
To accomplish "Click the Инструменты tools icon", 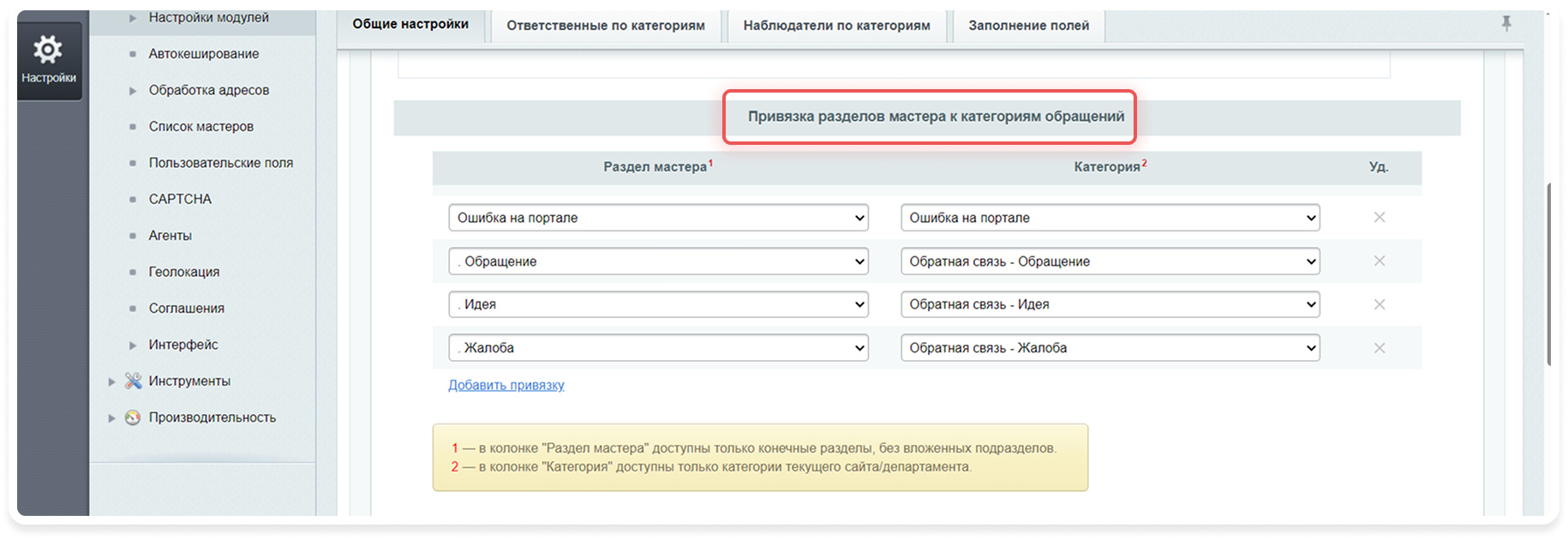I will [133, 381].
